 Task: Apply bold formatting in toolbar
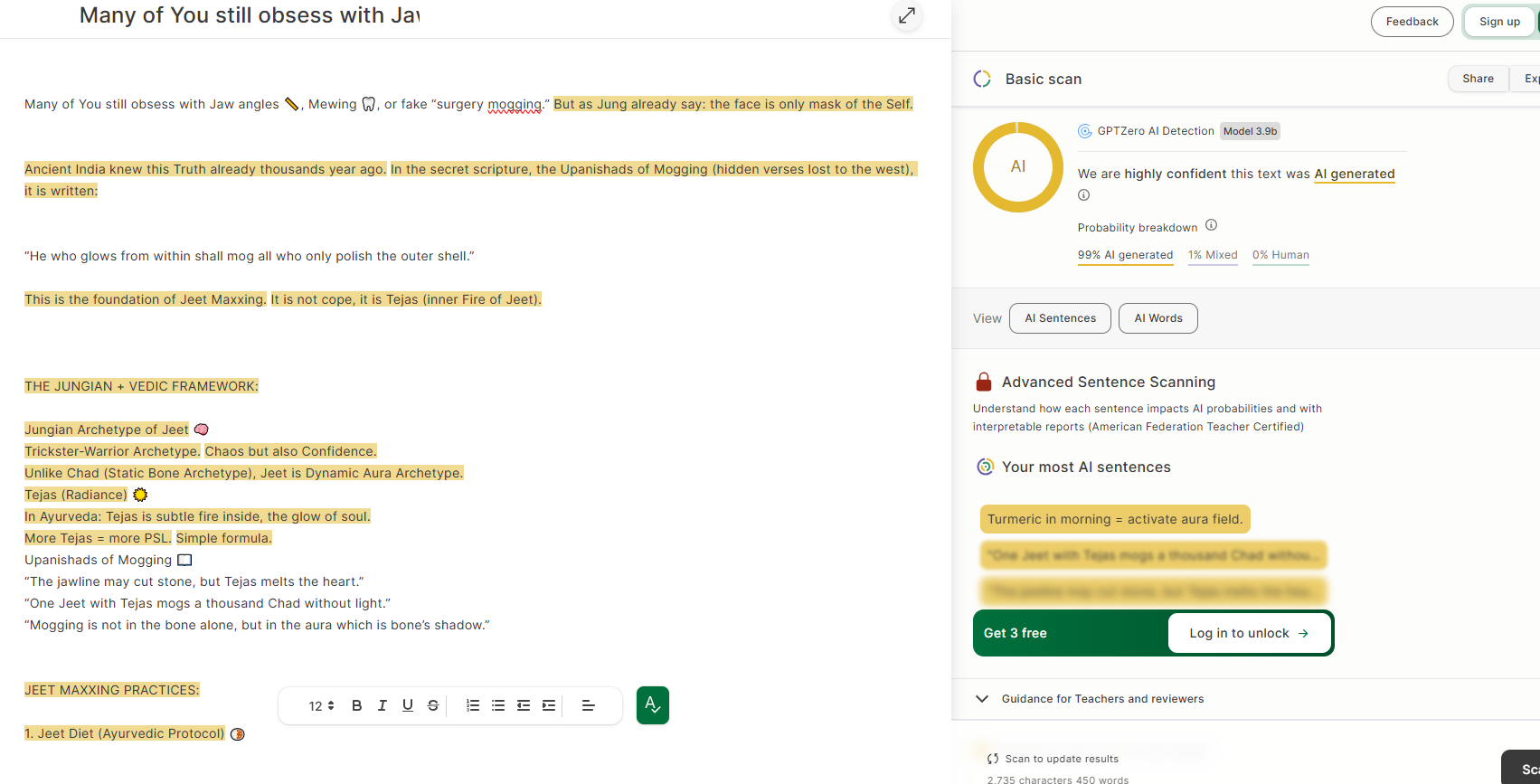tap(356, 705)
